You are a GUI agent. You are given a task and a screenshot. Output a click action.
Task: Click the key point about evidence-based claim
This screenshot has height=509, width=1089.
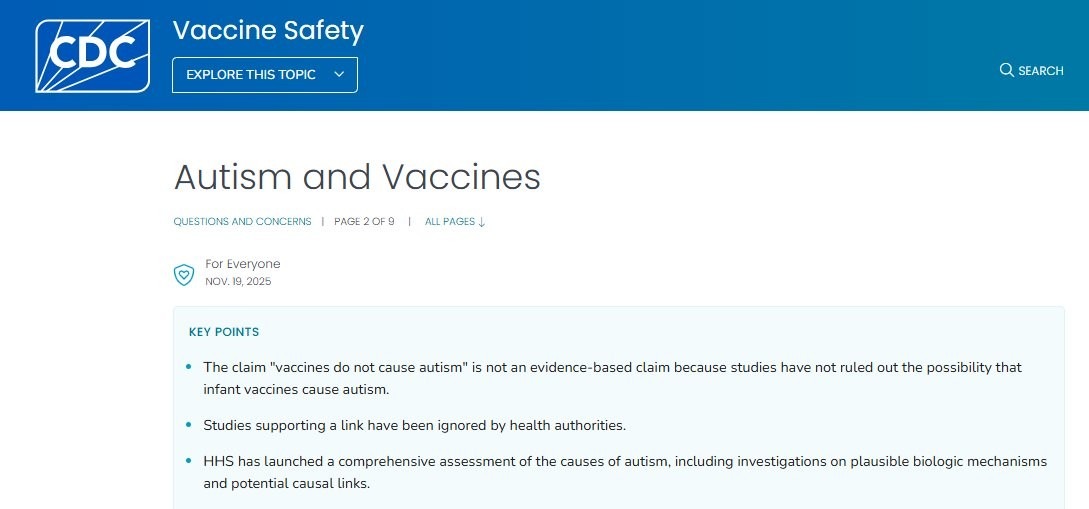click(613, 378)
